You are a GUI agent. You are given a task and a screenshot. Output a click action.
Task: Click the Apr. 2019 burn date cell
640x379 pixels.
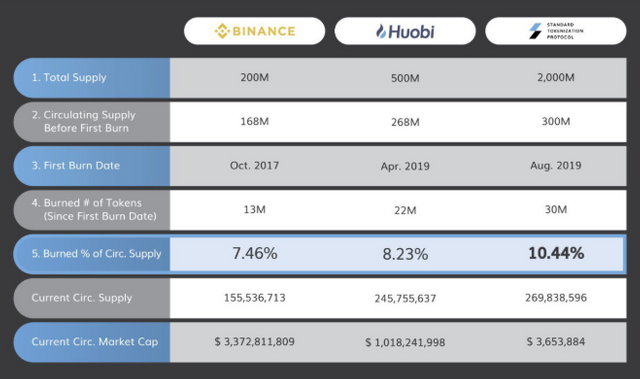pos(405,166)
